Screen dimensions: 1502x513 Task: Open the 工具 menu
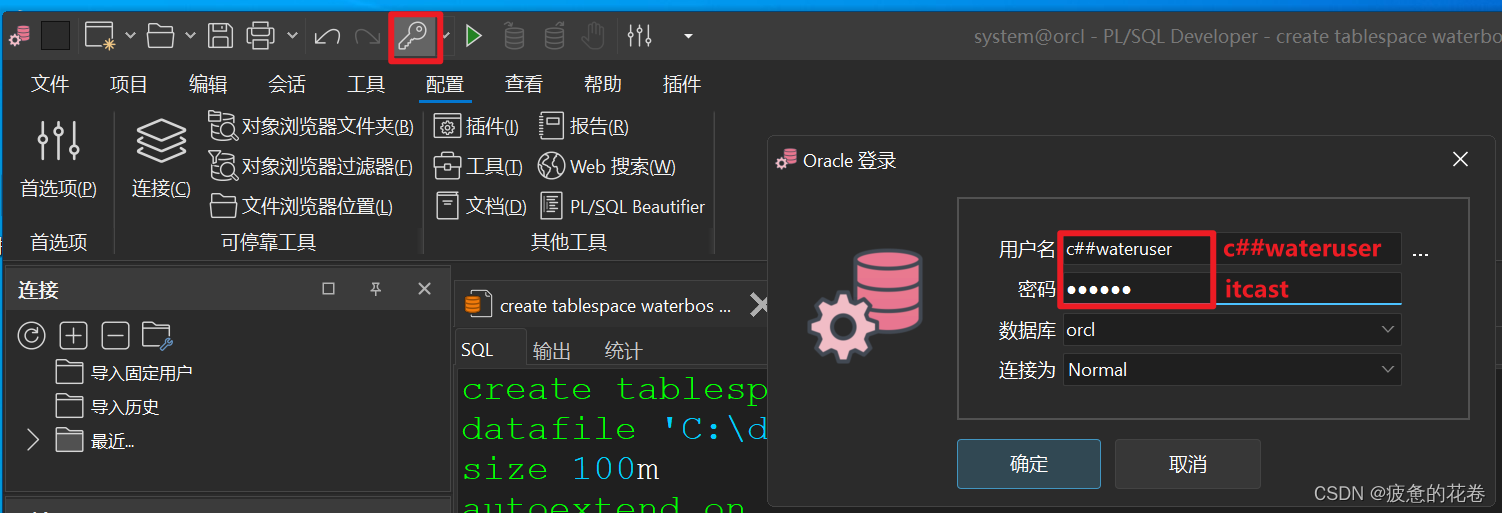pyautogui.click(x=366, y=85)
